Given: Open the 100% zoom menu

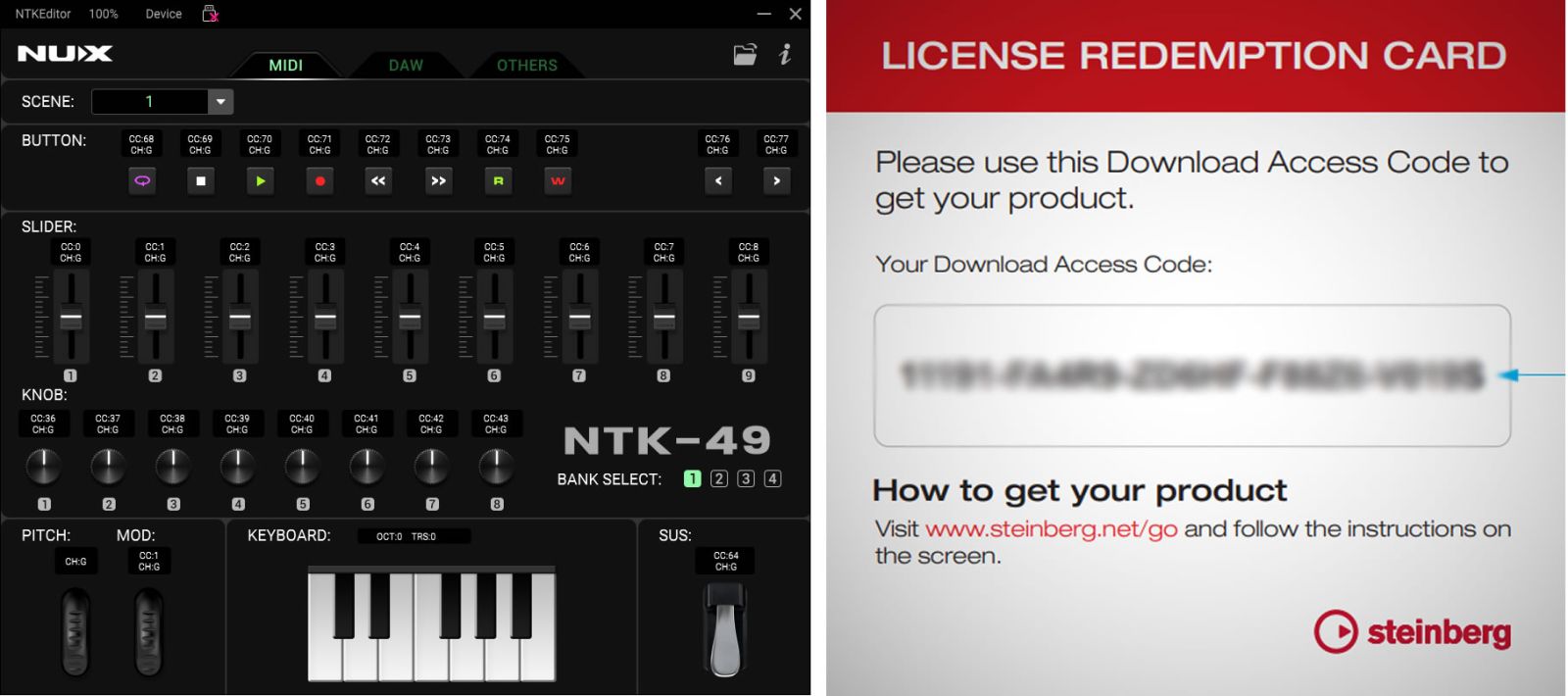Looking at the screenshot, I should pyautogui.click(x=103, y=14).
